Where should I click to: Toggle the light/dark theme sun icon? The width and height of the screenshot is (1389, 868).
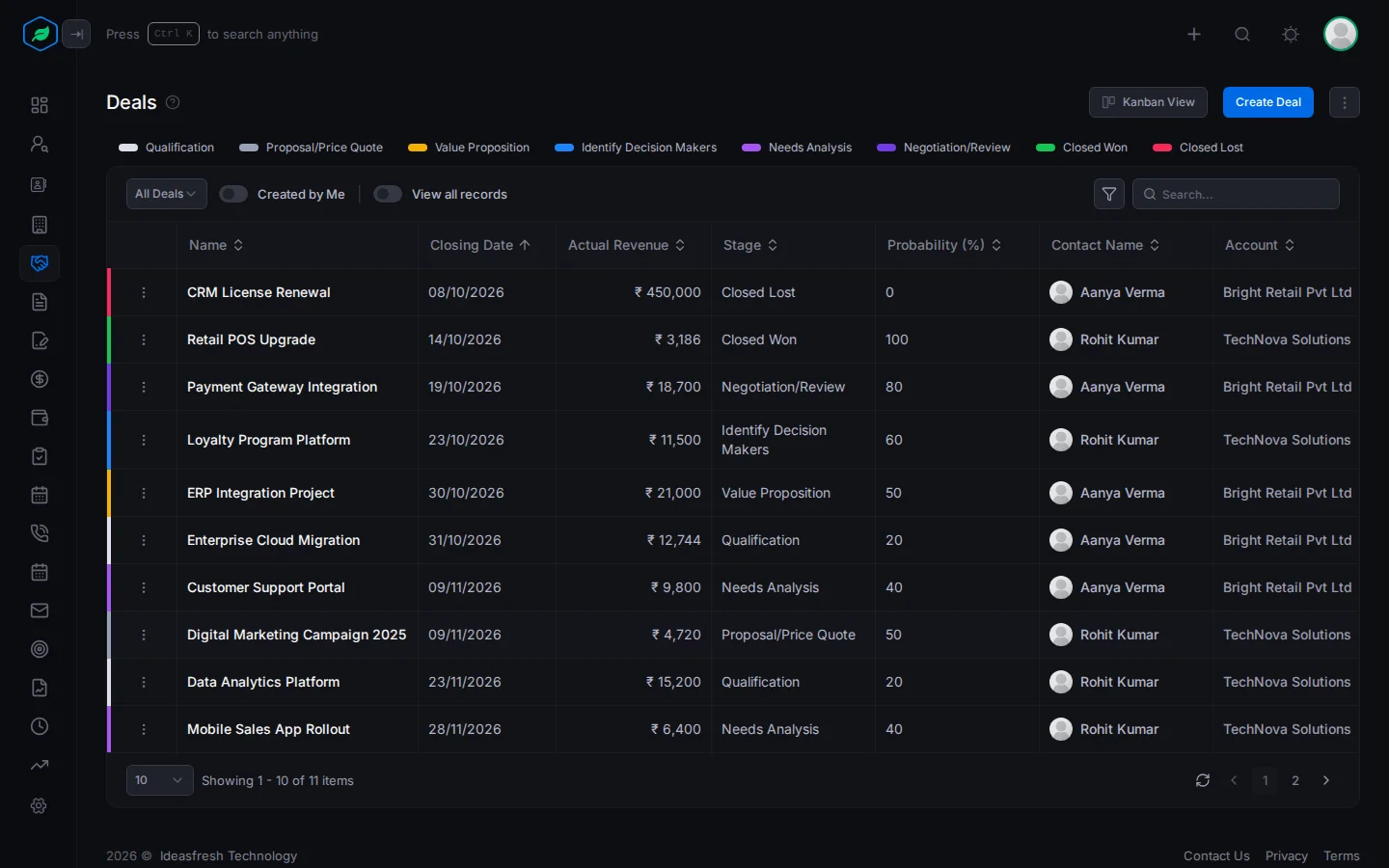tap(1291, 34)
